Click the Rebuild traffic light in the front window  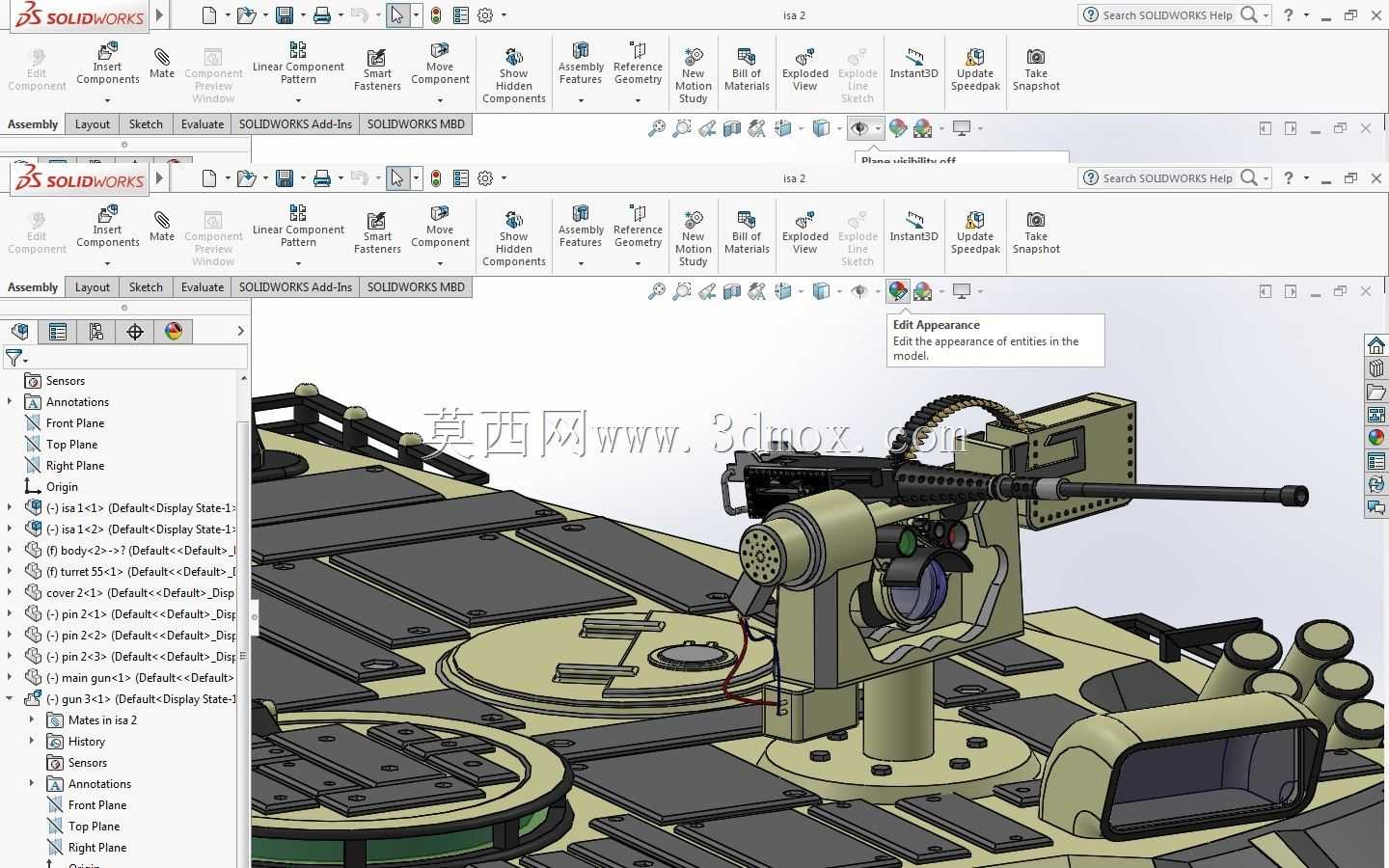[x=436, y=178]
